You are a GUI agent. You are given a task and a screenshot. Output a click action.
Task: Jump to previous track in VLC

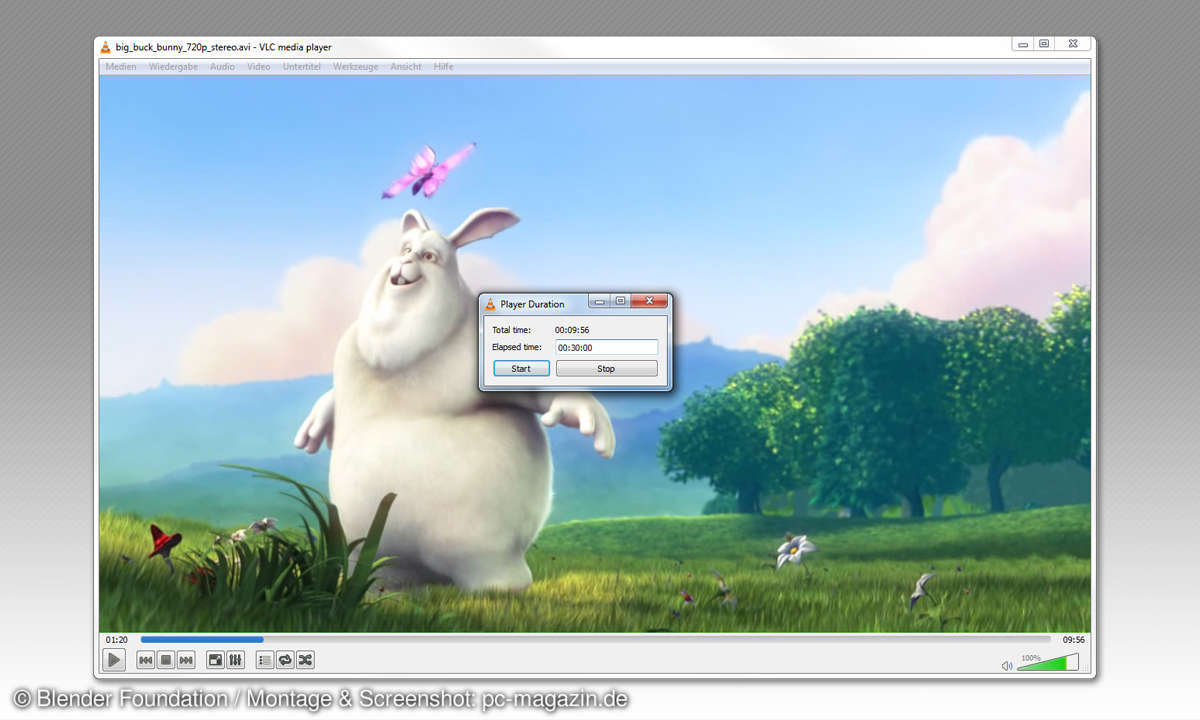pos(145,660)
